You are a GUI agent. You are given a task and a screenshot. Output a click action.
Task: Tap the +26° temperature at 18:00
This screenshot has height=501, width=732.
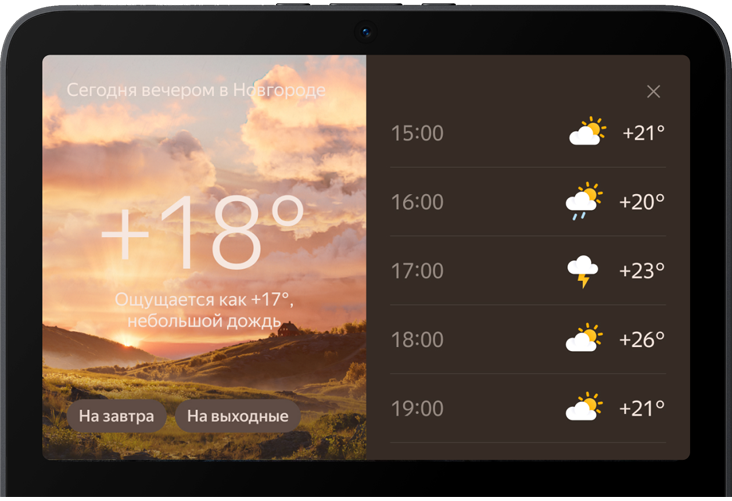coord(642,340)
